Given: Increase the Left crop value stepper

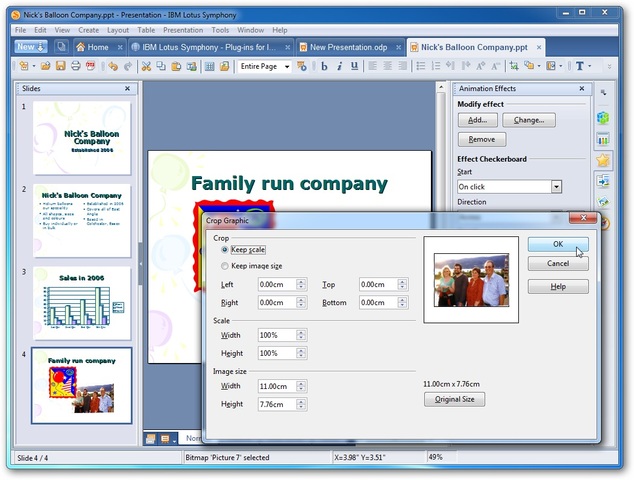Looking at the screenshot, I should (301, 282).
